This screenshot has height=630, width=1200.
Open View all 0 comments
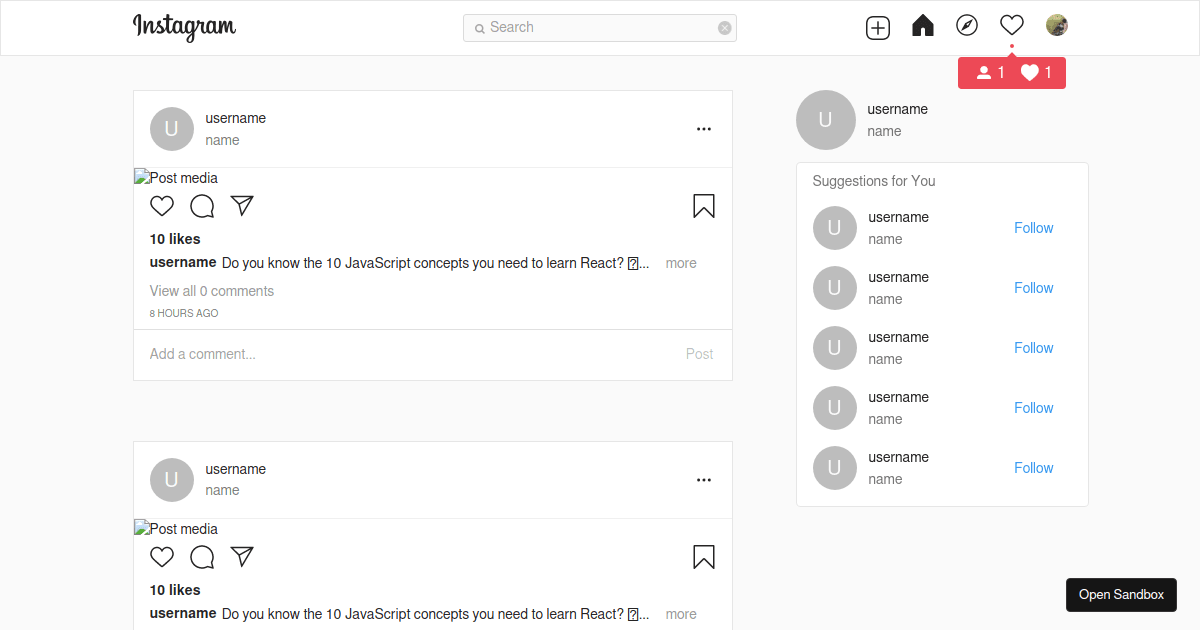coord(211,290)
